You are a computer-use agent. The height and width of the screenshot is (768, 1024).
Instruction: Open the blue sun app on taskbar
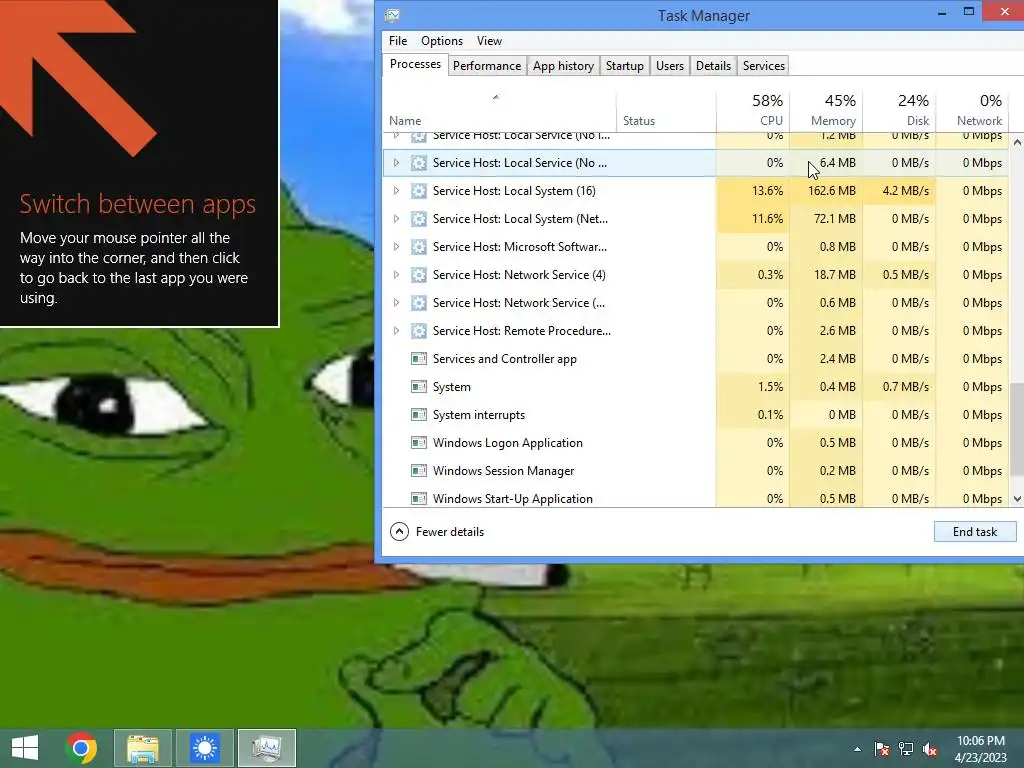coord(205,748)
